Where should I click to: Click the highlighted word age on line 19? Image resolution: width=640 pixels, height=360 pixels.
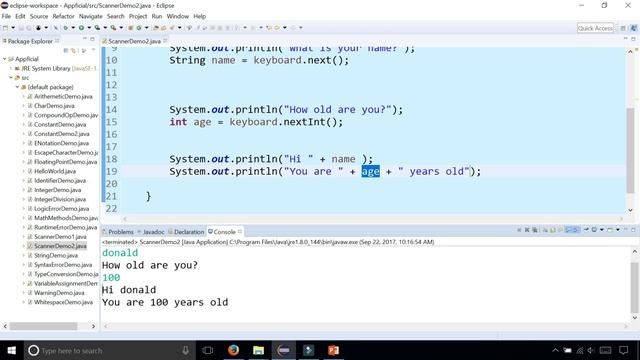click(371, 171)
